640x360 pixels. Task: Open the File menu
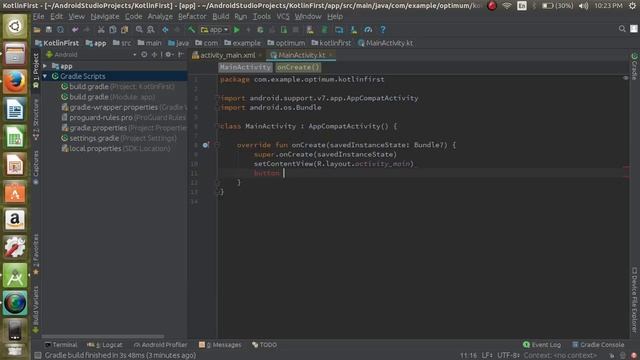pyautogui.click(x=38, y=17)
